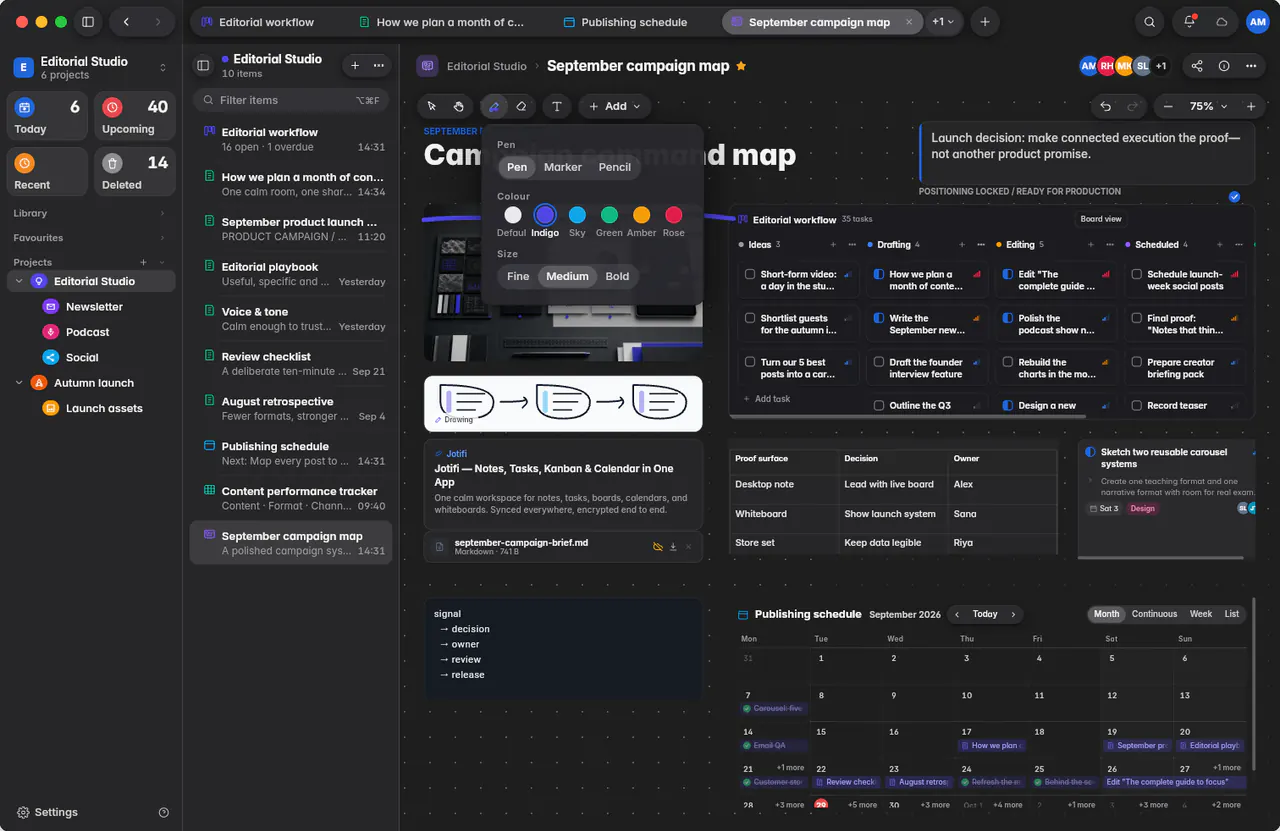This screenshot has height=831, width=1280.
Task: Undo the last canvas action
Action: [1106, 106]
